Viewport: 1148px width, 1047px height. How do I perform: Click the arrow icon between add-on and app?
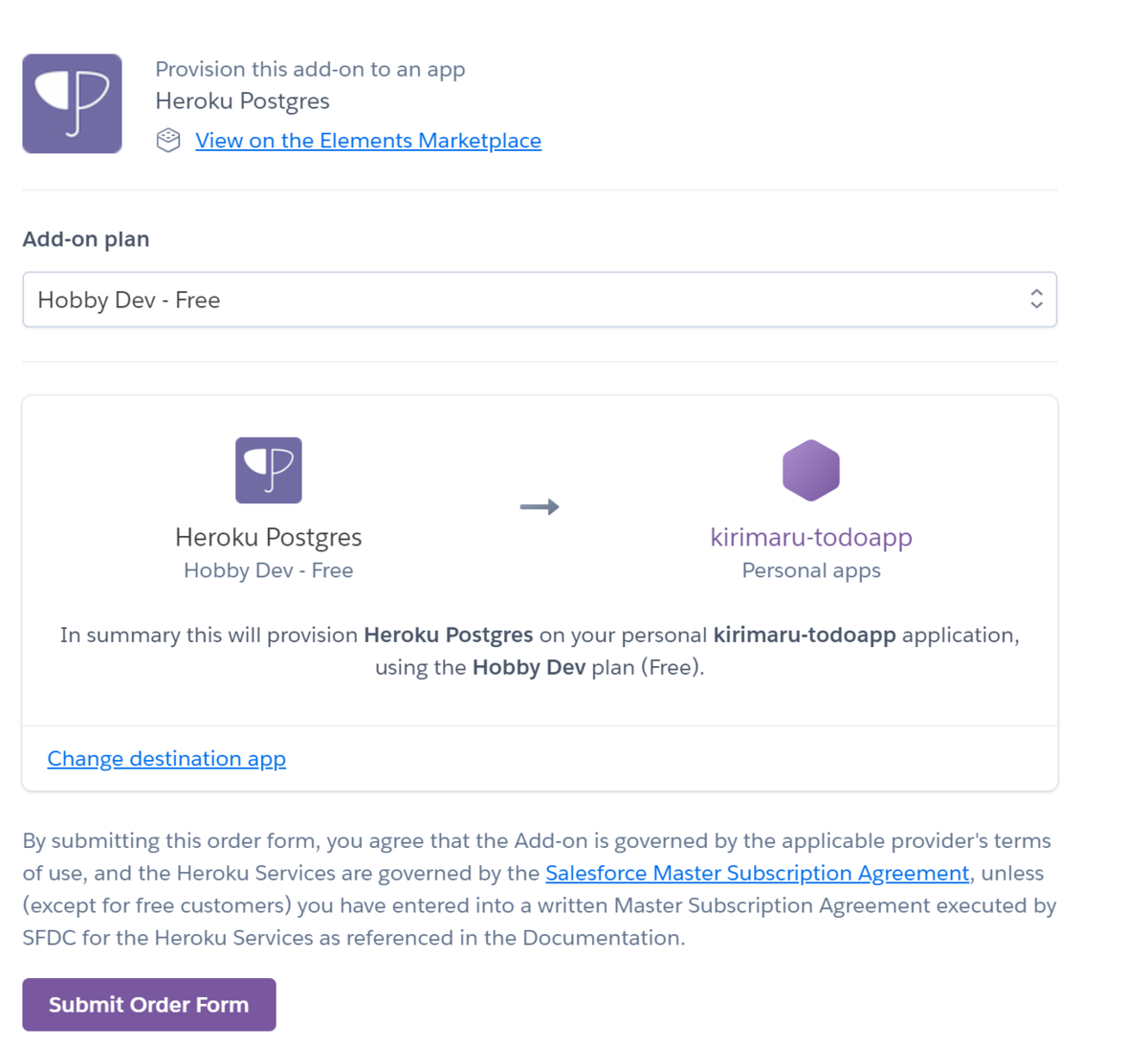click(x=540, y=506)
